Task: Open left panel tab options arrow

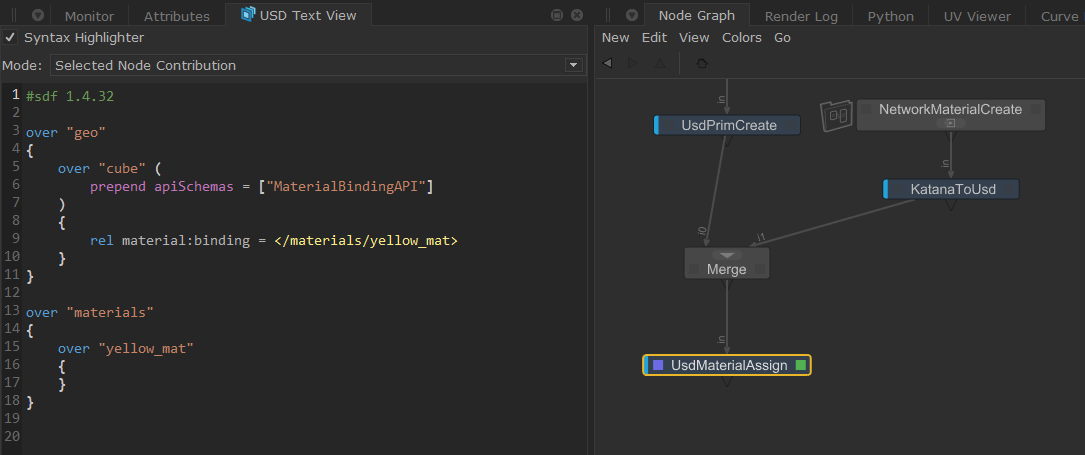Action: 37,15
